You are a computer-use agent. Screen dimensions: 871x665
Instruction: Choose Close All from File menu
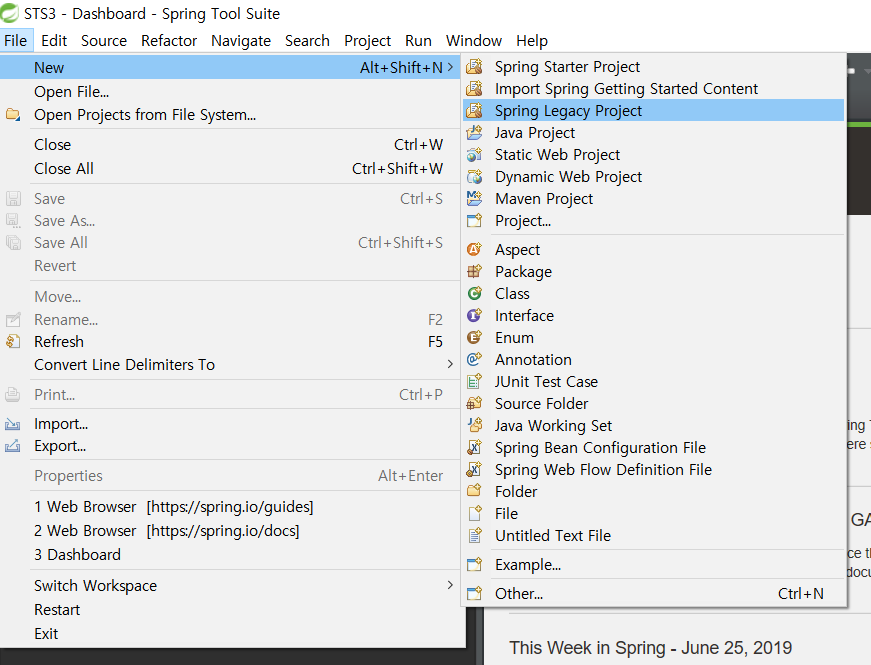pyautogui.click(x=232, y=168)
